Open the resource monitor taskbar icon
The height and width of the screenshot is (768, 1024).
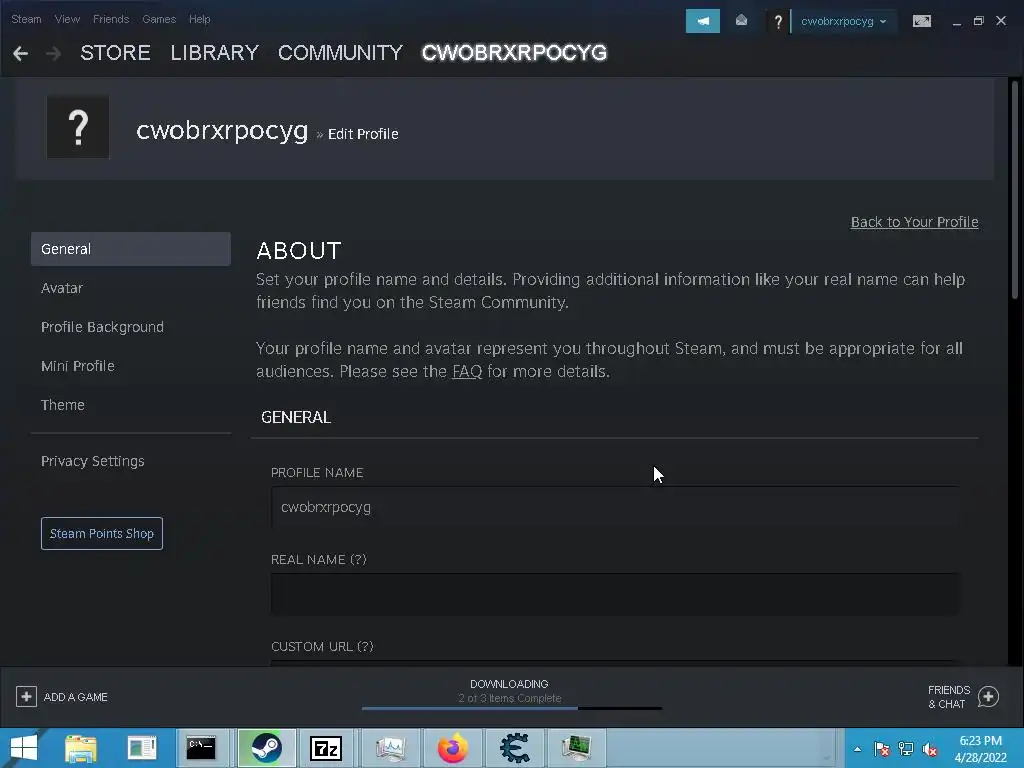(x=391, y=748)
